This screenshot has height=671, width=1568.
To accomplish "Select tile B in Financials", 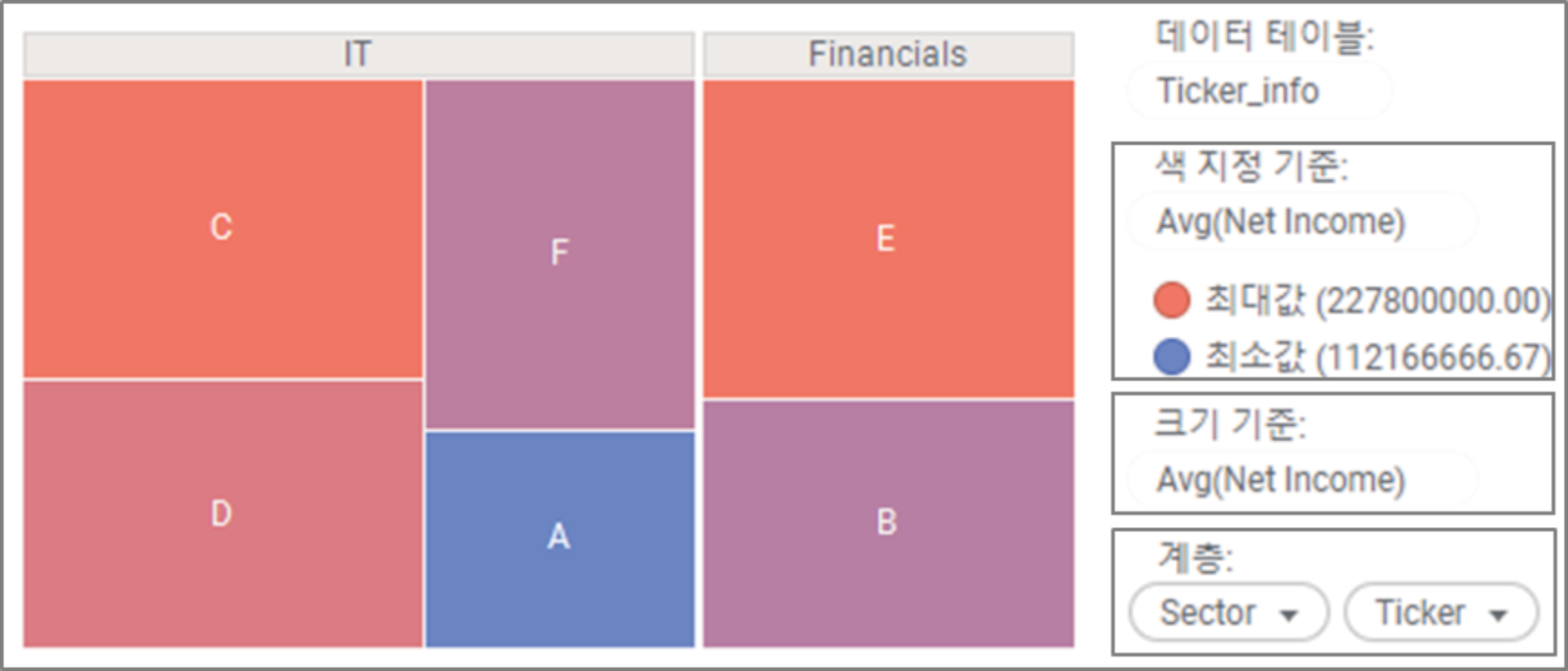I will pos(887,522).
